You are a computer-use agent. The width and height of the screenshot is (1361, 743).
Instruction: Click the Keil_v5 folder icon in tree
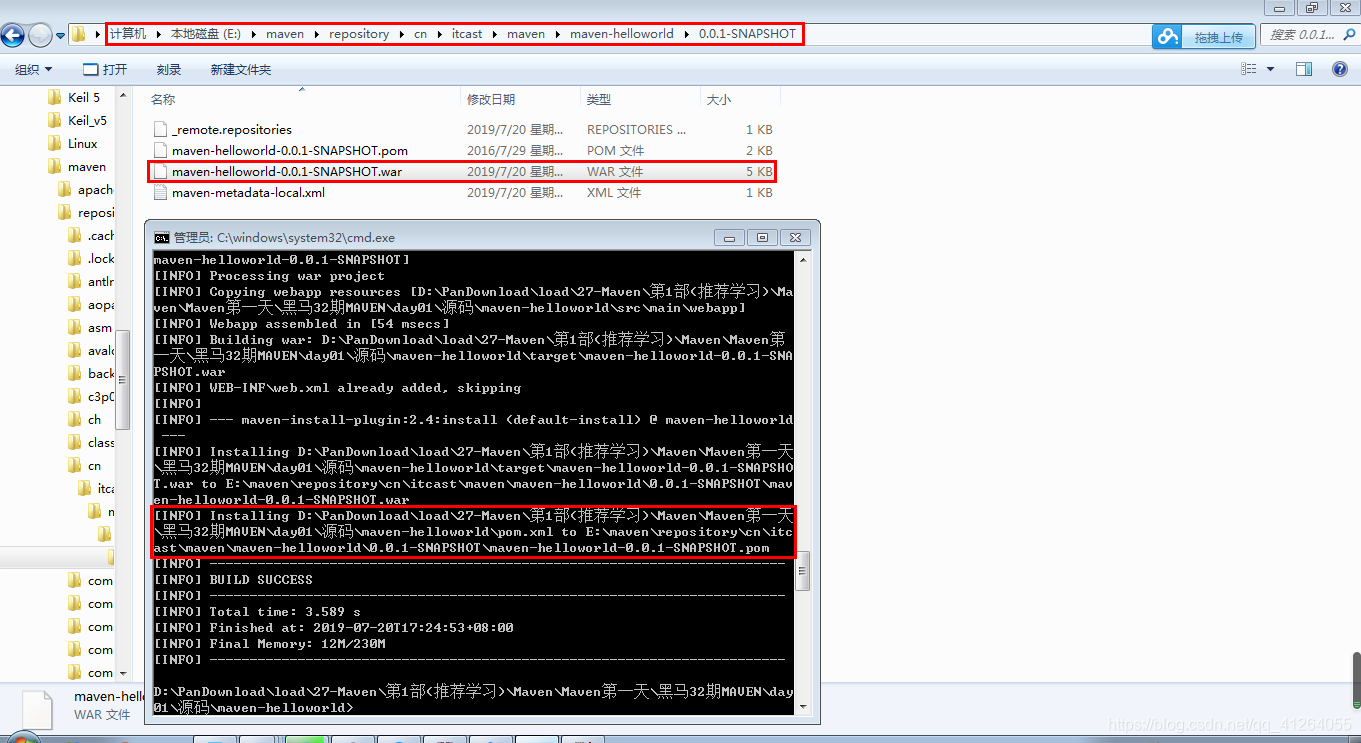(x=55, y=121)
